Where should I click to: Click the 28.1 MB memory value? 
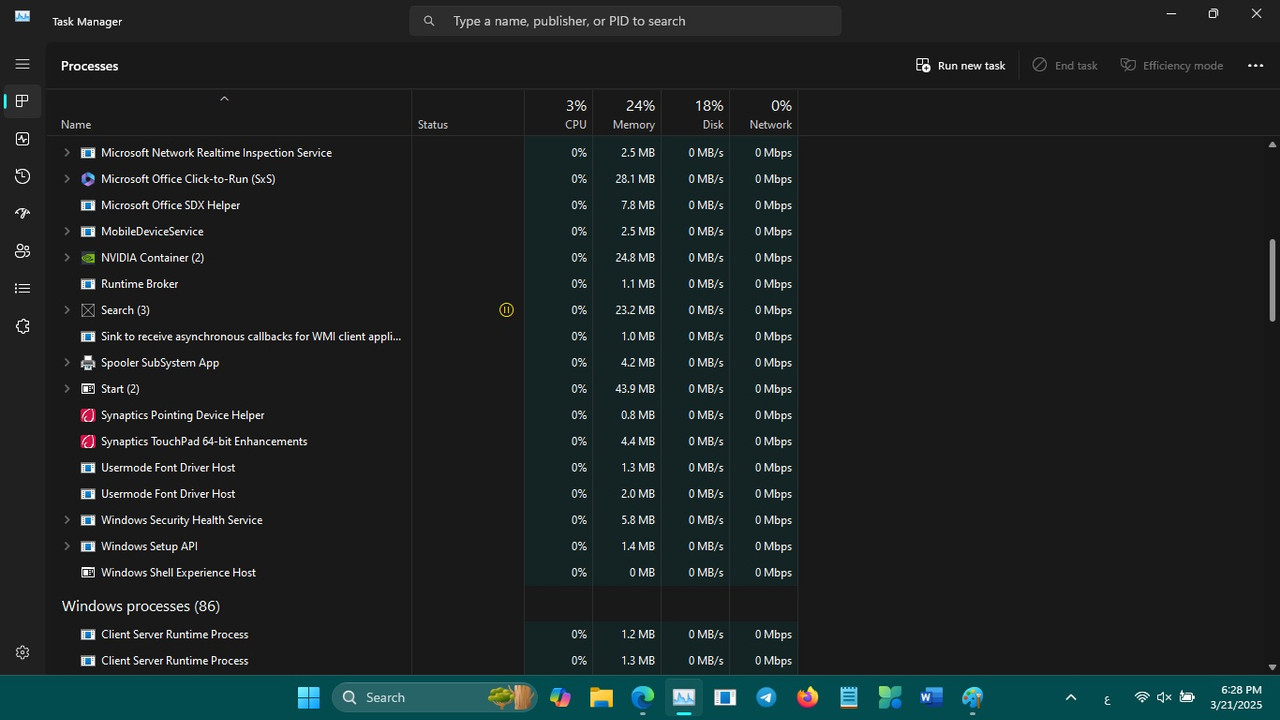tap(635, 179)
